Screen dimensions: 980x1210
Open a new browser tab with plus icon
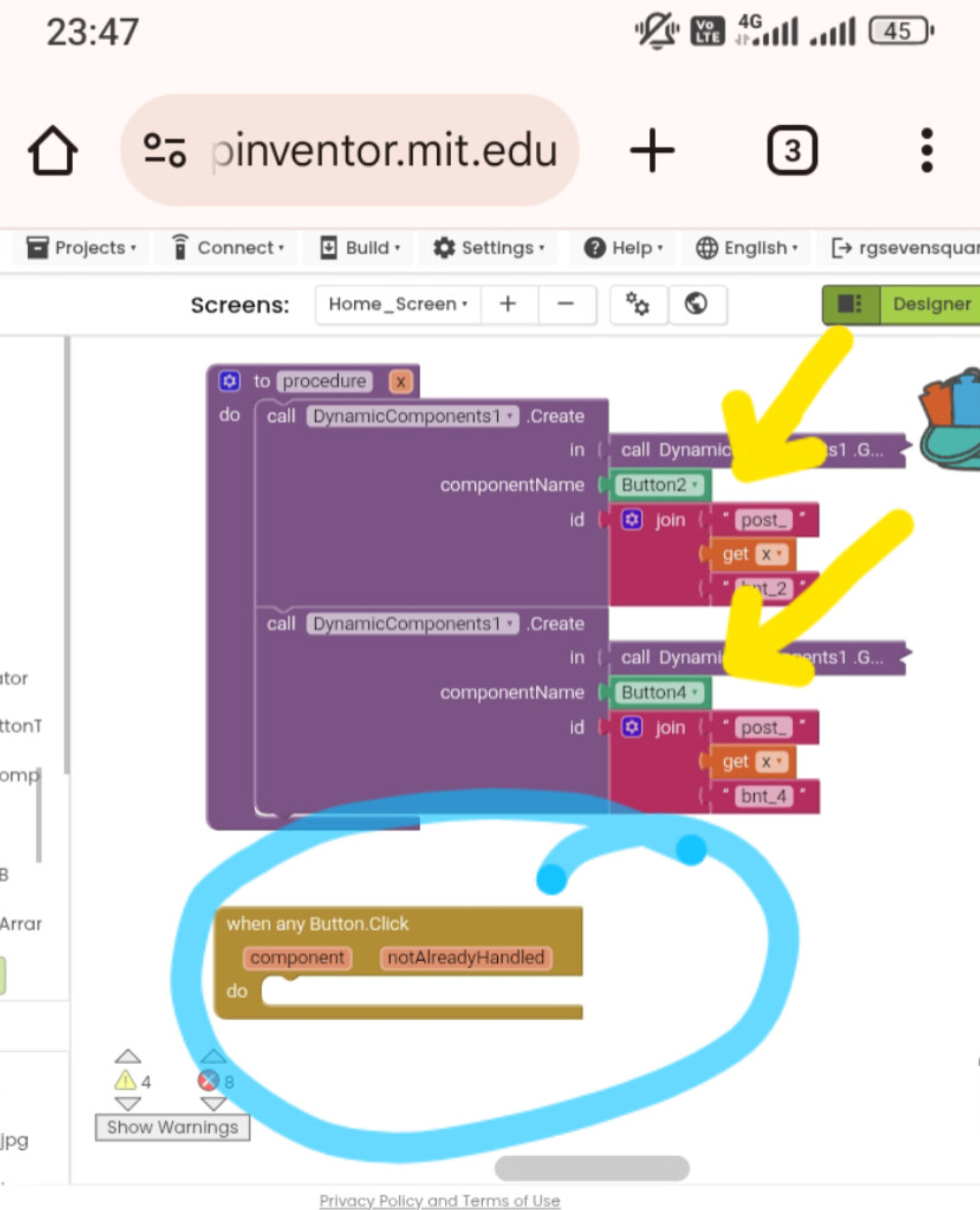pyautogui.click(x=652, y=151)
